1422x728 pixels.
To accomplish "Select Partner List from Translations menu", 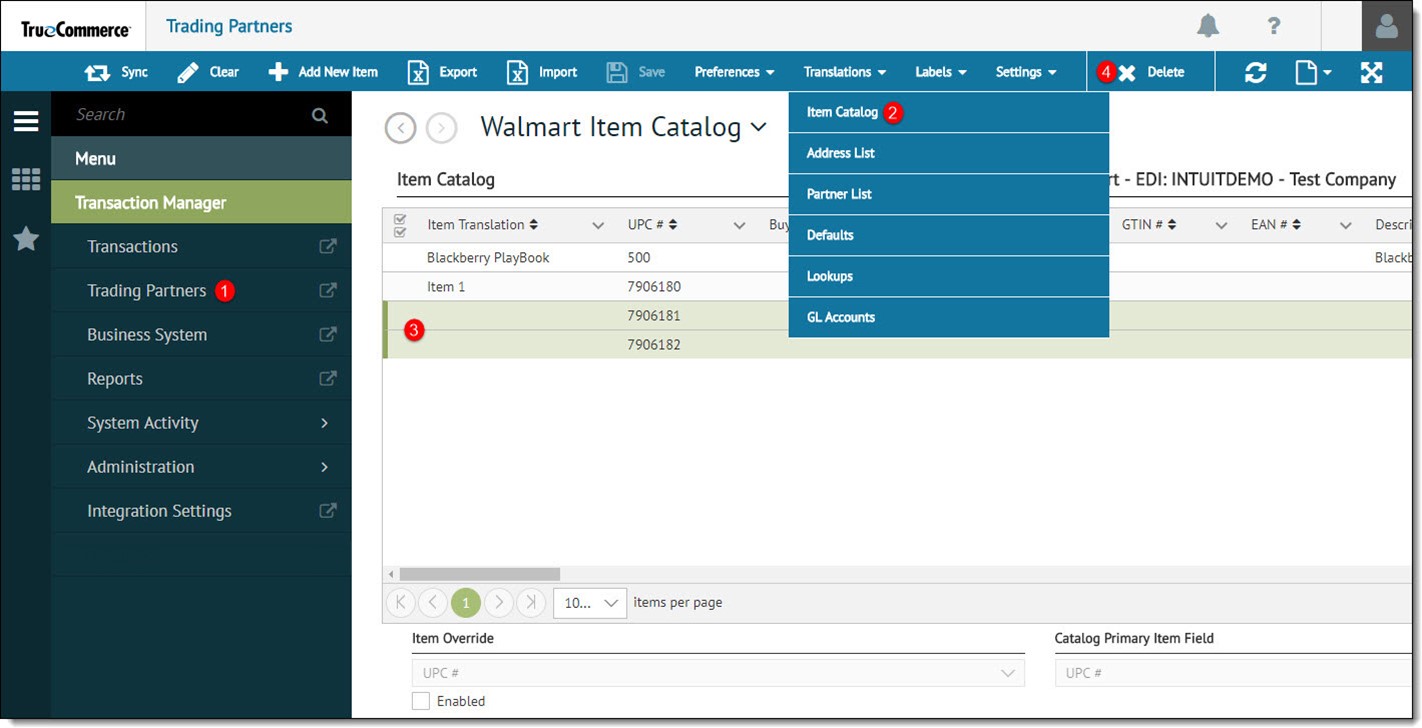I will point(949,194).
